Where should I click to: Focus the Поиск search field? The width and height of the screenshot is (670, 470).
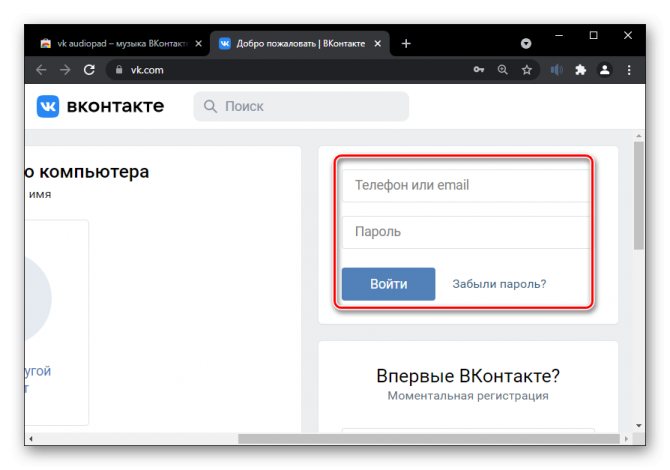[301, 106]
